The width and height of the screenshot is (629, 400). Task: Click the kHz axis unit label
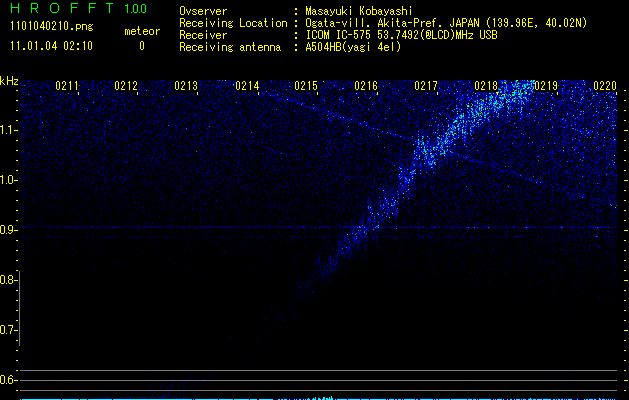click(9, 81)
